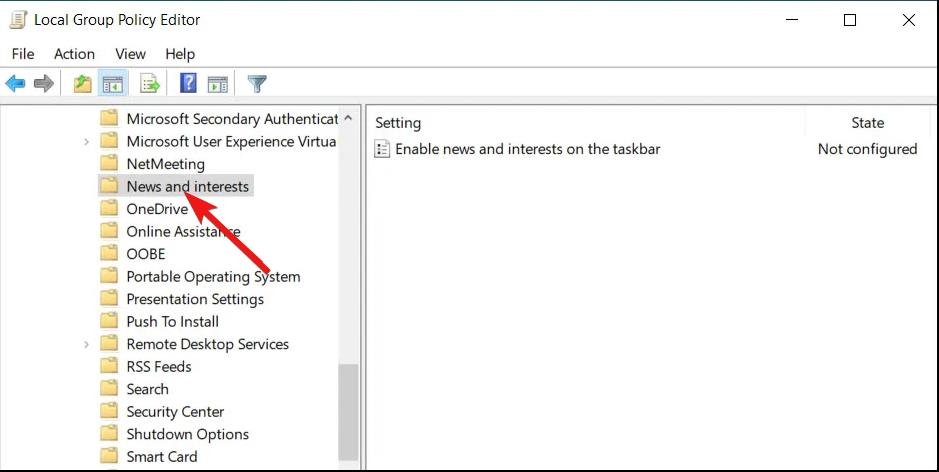
Task: Open the View menu
Action: [131, 54]
